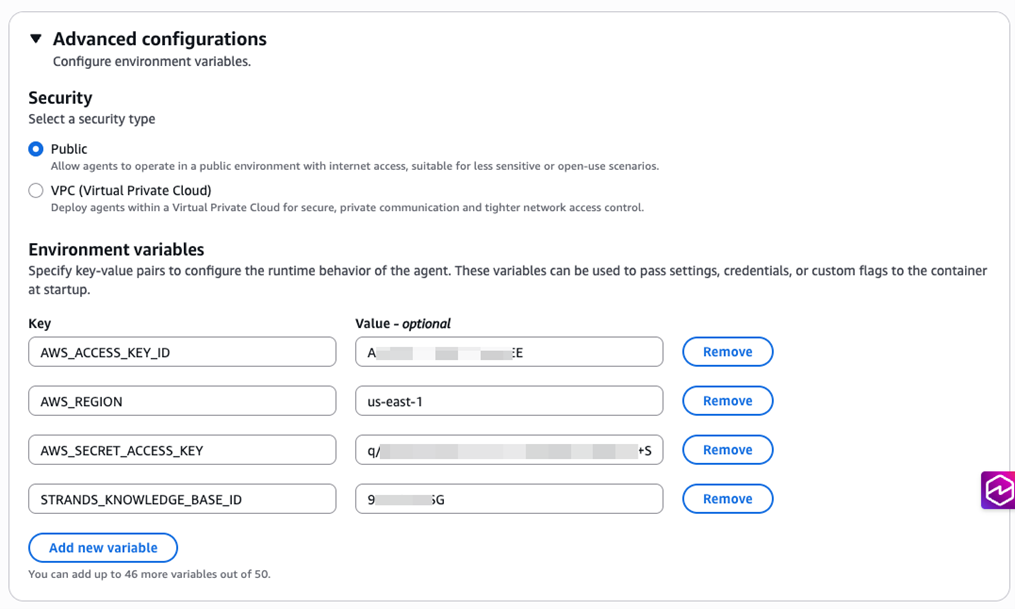Select the VPC security radio button
Screen dimensions: 1015x609
(x=36, y=190)
